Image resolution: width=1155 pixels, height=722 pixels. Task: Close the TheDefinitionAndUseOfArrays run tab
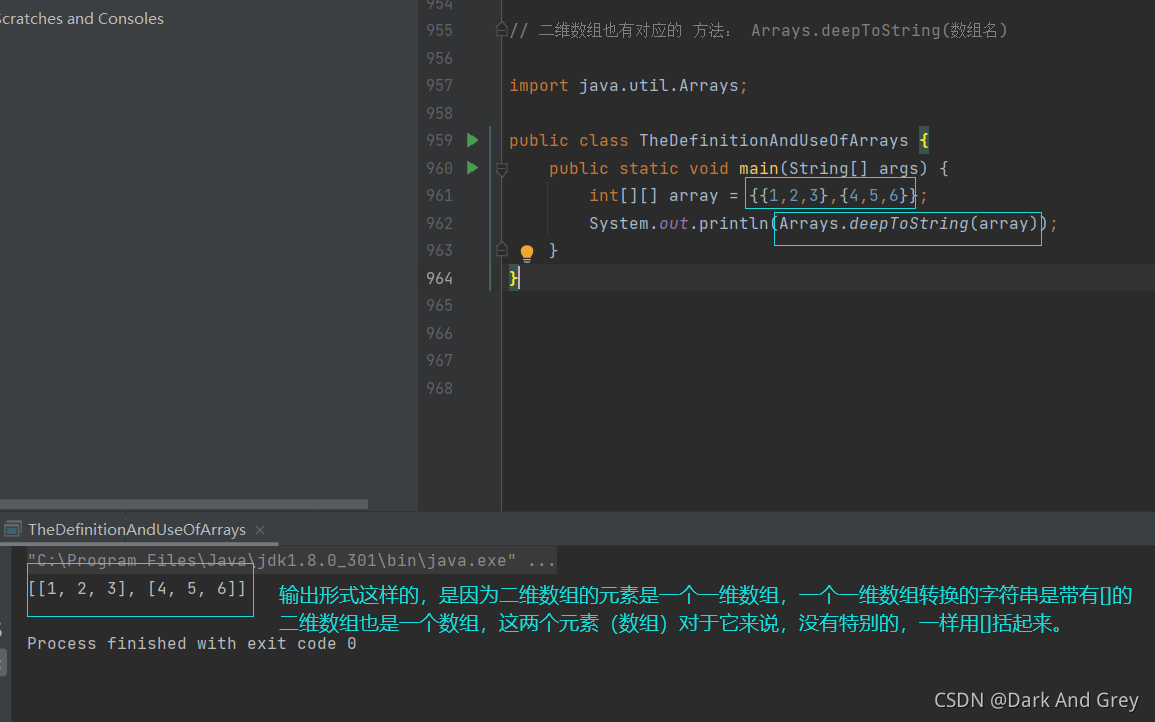coord(259,530)
